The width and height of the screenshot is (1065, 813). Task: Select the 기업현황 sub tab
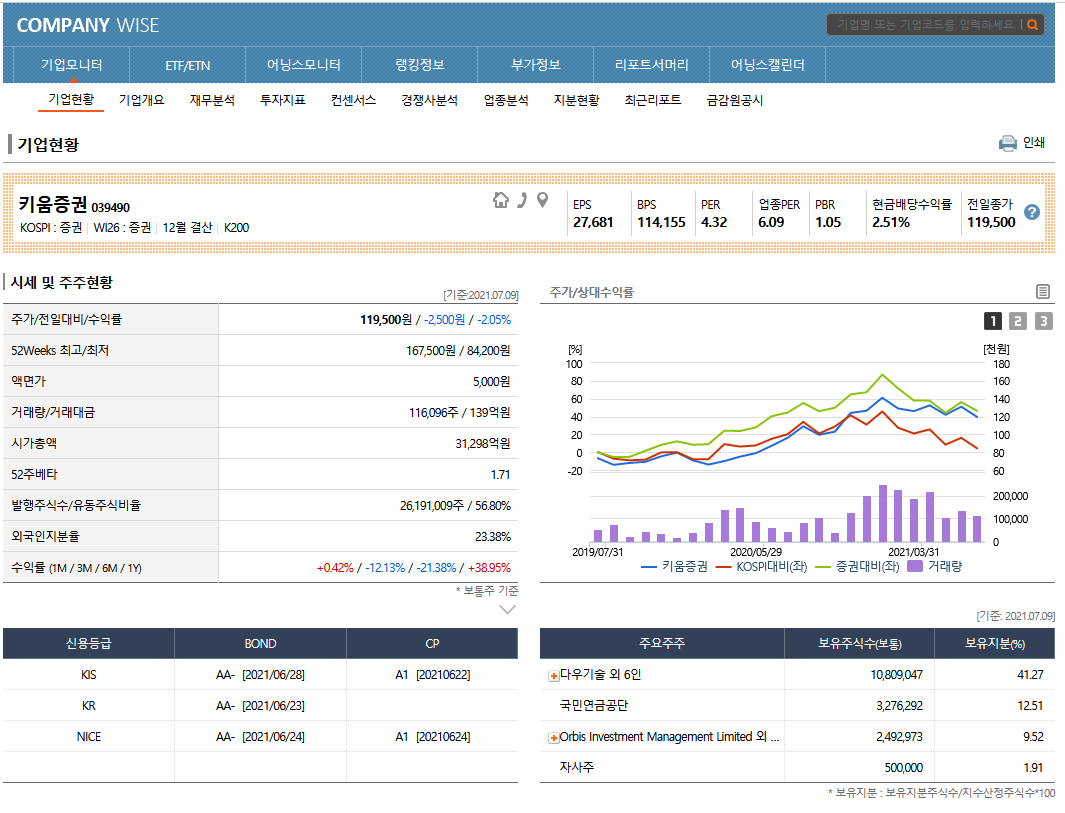pos(71,100)
